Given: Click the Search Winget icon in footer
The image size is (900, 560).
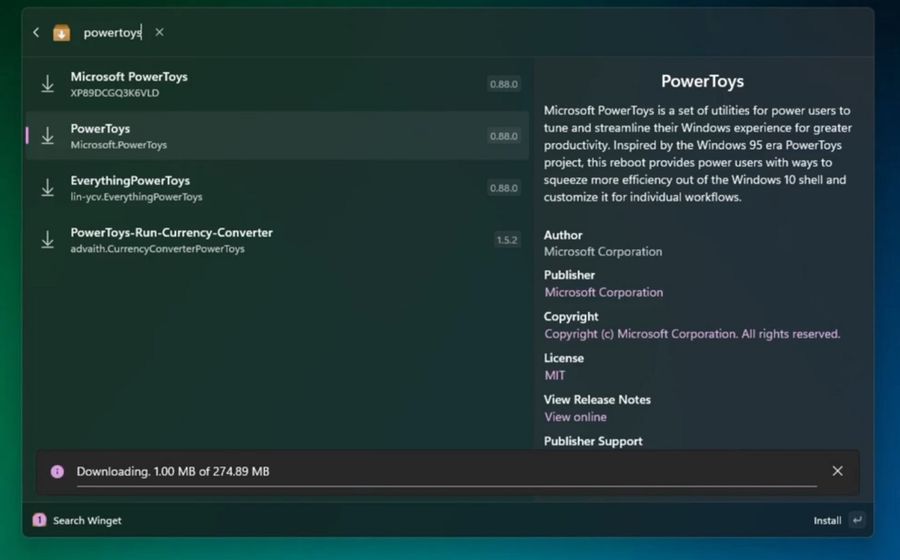Looking at the screenshot, I should [39, 520].
